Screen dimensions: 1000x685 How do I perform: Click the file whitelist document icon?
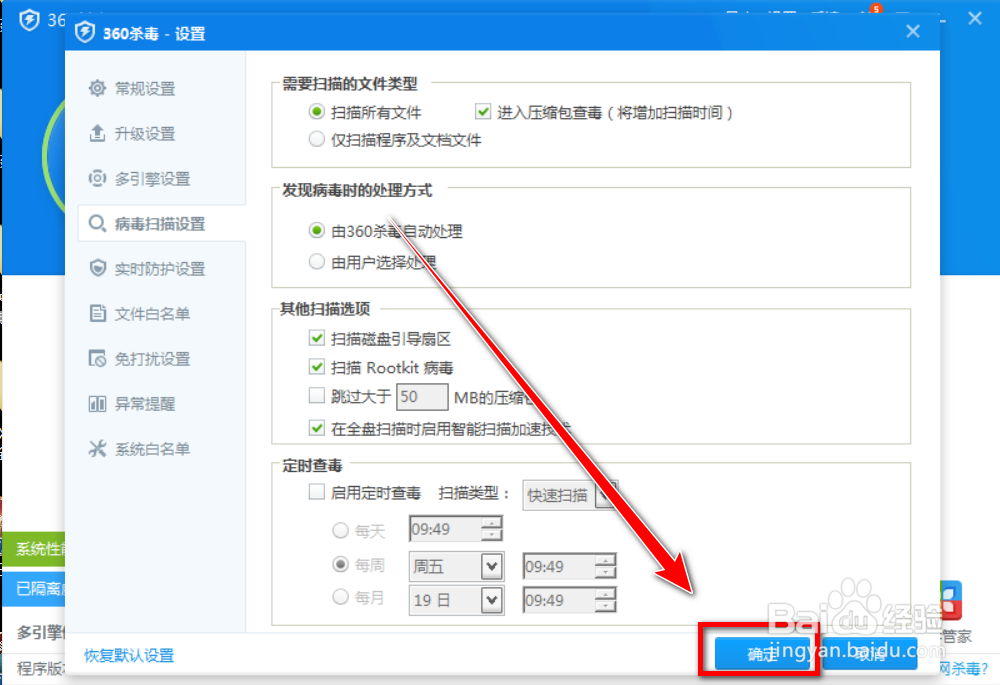click(x=97, y=314)
